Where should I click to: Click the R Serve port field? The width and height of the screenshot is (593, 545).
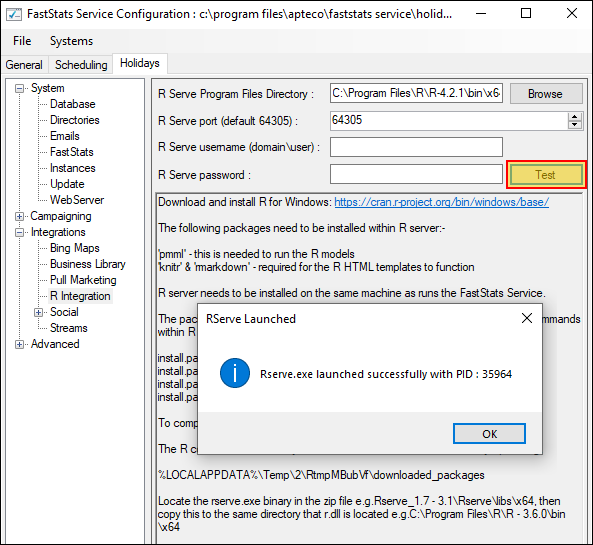[x=449, y=121]
